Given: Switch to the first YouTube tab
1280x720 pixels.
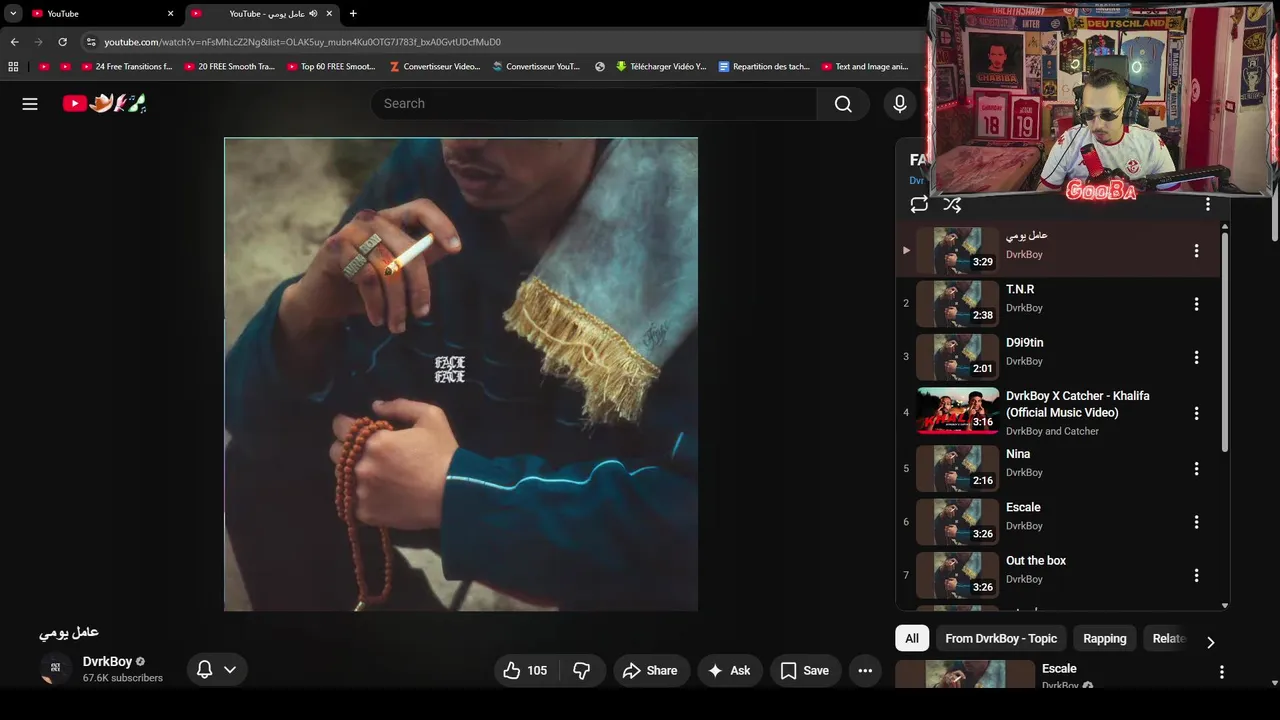Looking at the screenshot, I should click(x=102, y=14).
